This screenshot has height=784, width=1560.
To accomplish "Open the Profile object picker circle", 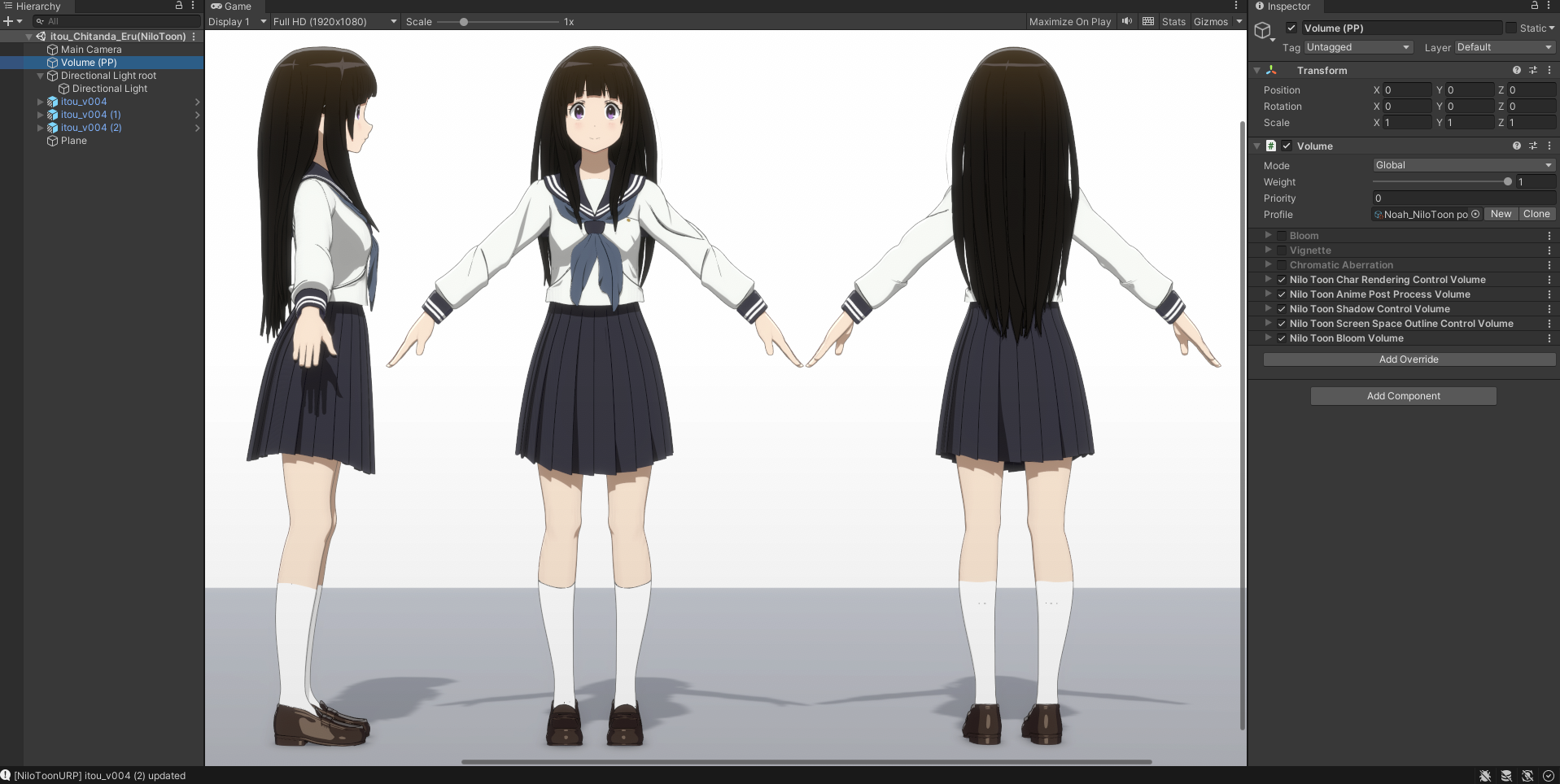I will (1475, 215).
